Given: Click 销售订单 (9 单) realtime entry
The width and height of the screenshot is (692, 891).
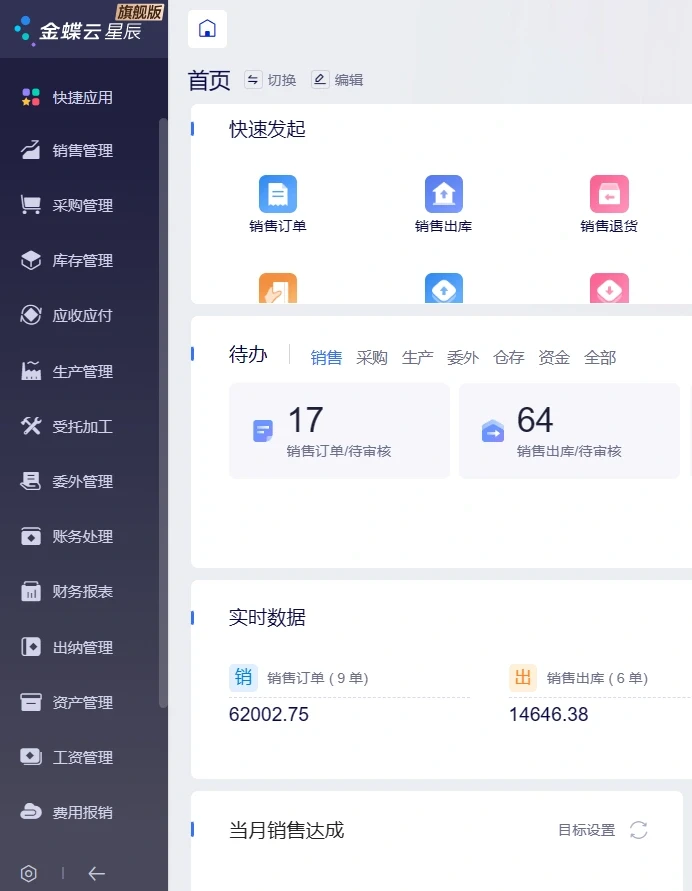Looking at the screenshot, I should coord(318,678).
